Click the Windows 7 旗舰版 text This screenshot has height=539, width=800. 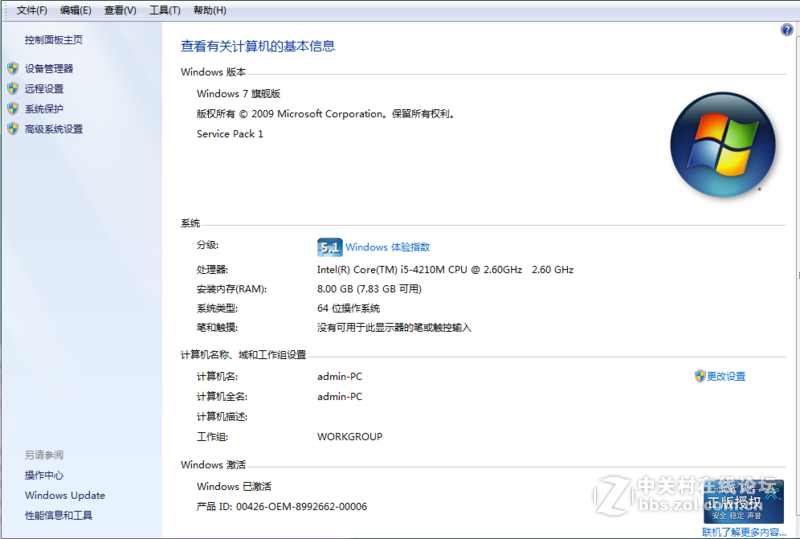point(239,93)
